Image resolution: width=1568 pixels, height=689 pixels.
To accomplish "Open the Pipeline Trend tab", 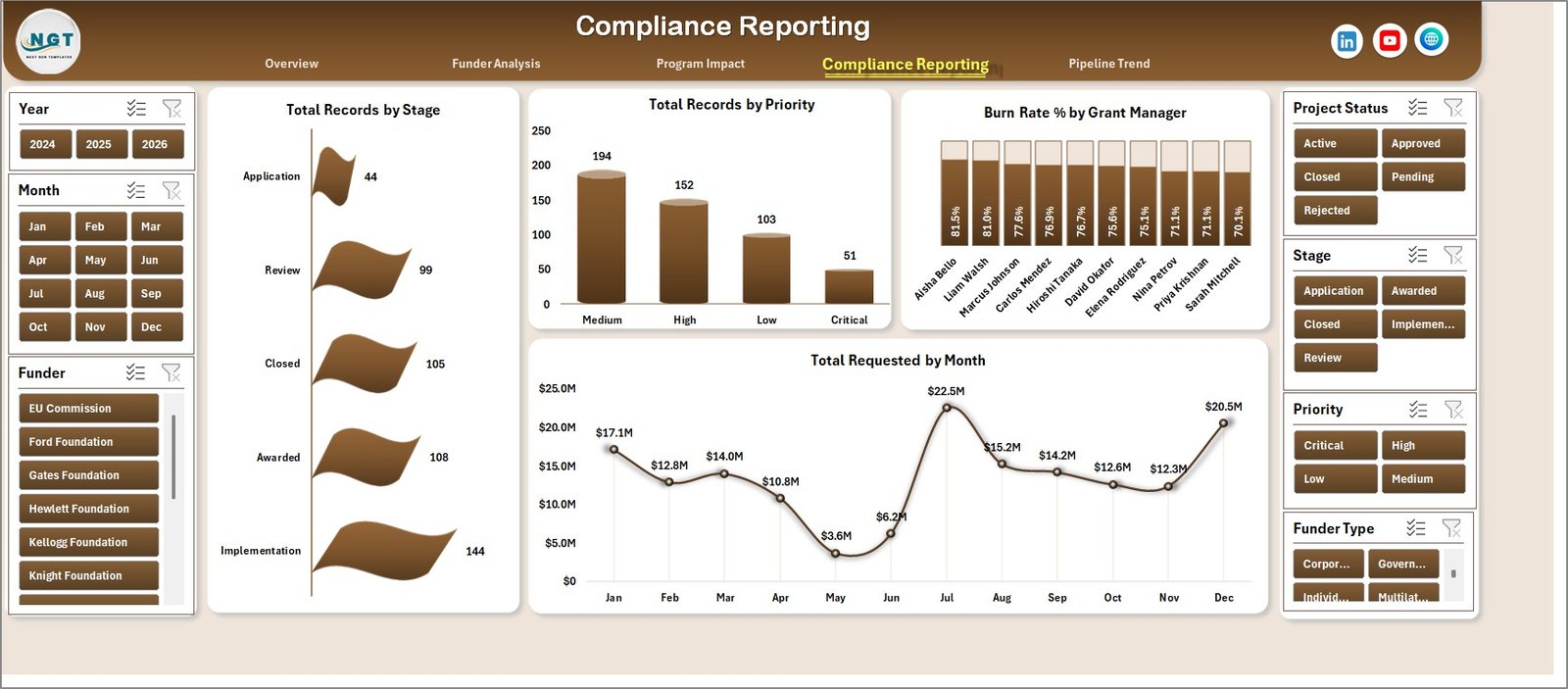I will coord(1109,64).
